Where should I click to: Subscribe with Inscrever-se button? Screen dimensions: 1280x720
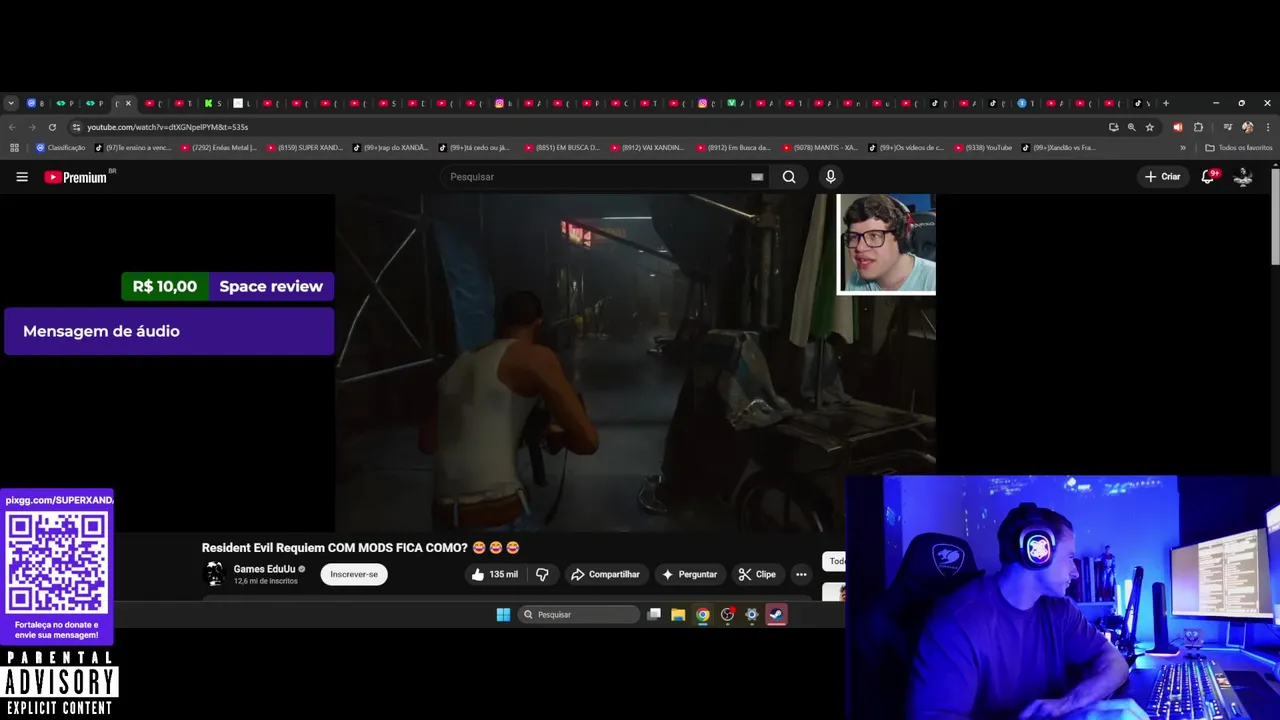pyautogui.click(x=354, y=574)
